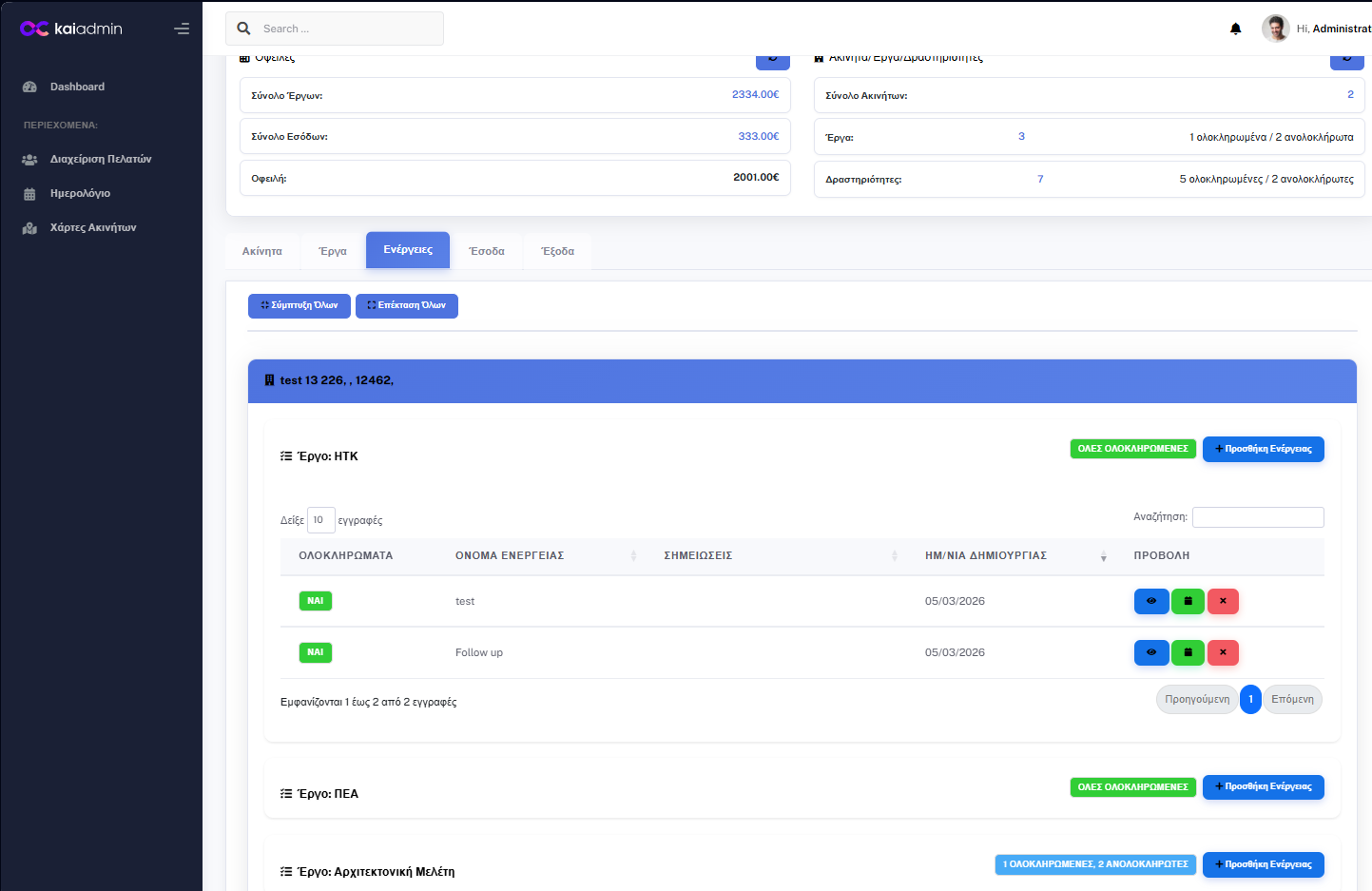Open Διαχείριση Πελατών in sidebar
Screen dimensions: 1372x891
(101, 159)
